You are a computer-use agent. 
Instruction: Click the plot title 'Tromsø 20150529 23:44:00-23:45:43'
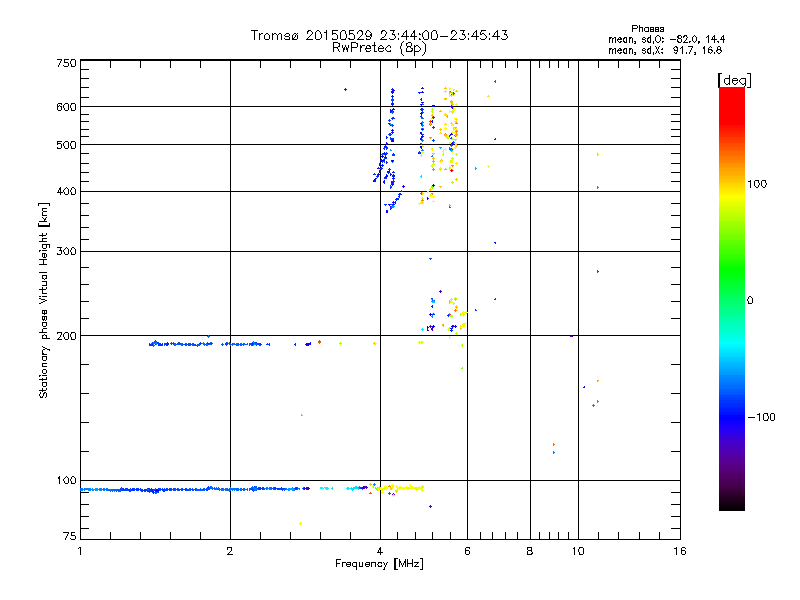[379, 35]
